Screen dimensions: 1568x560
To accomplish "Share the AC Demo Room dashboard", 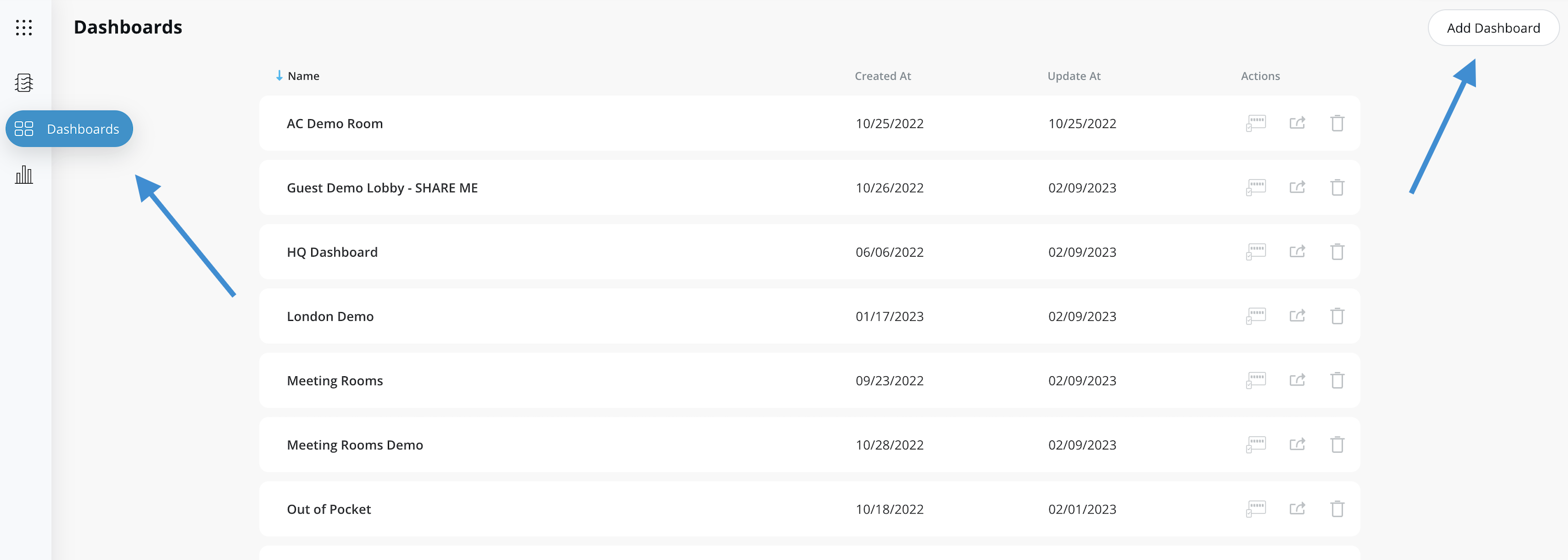I will 1297,123.
